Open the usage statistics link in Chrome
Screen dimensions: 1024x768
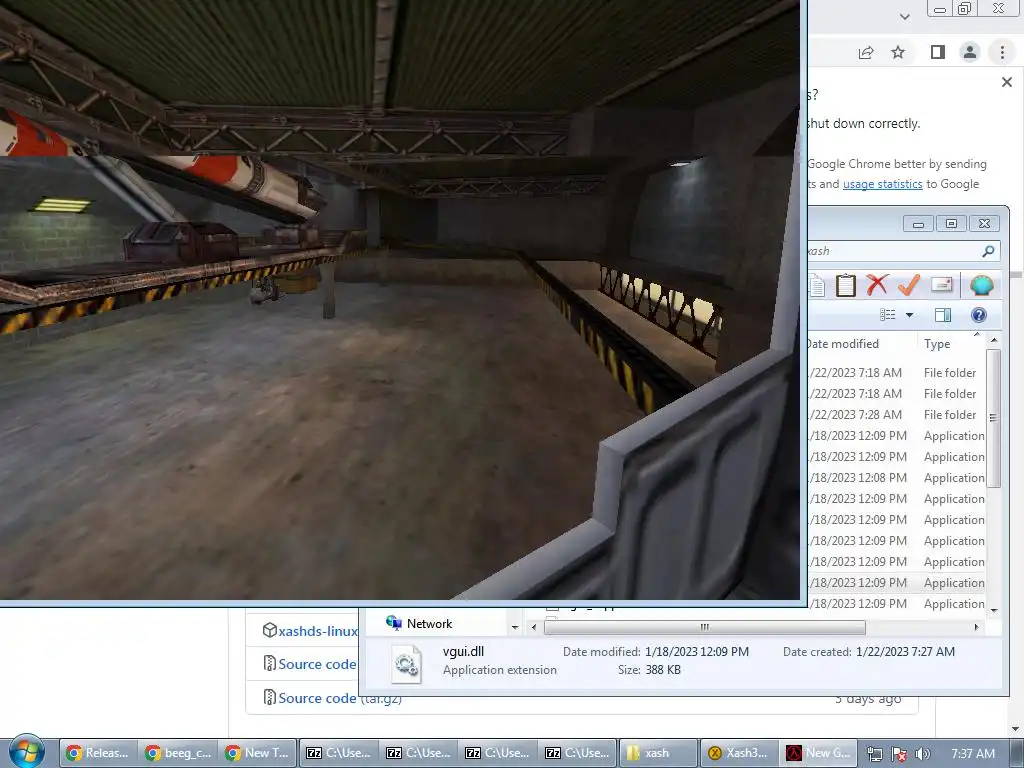882,184
